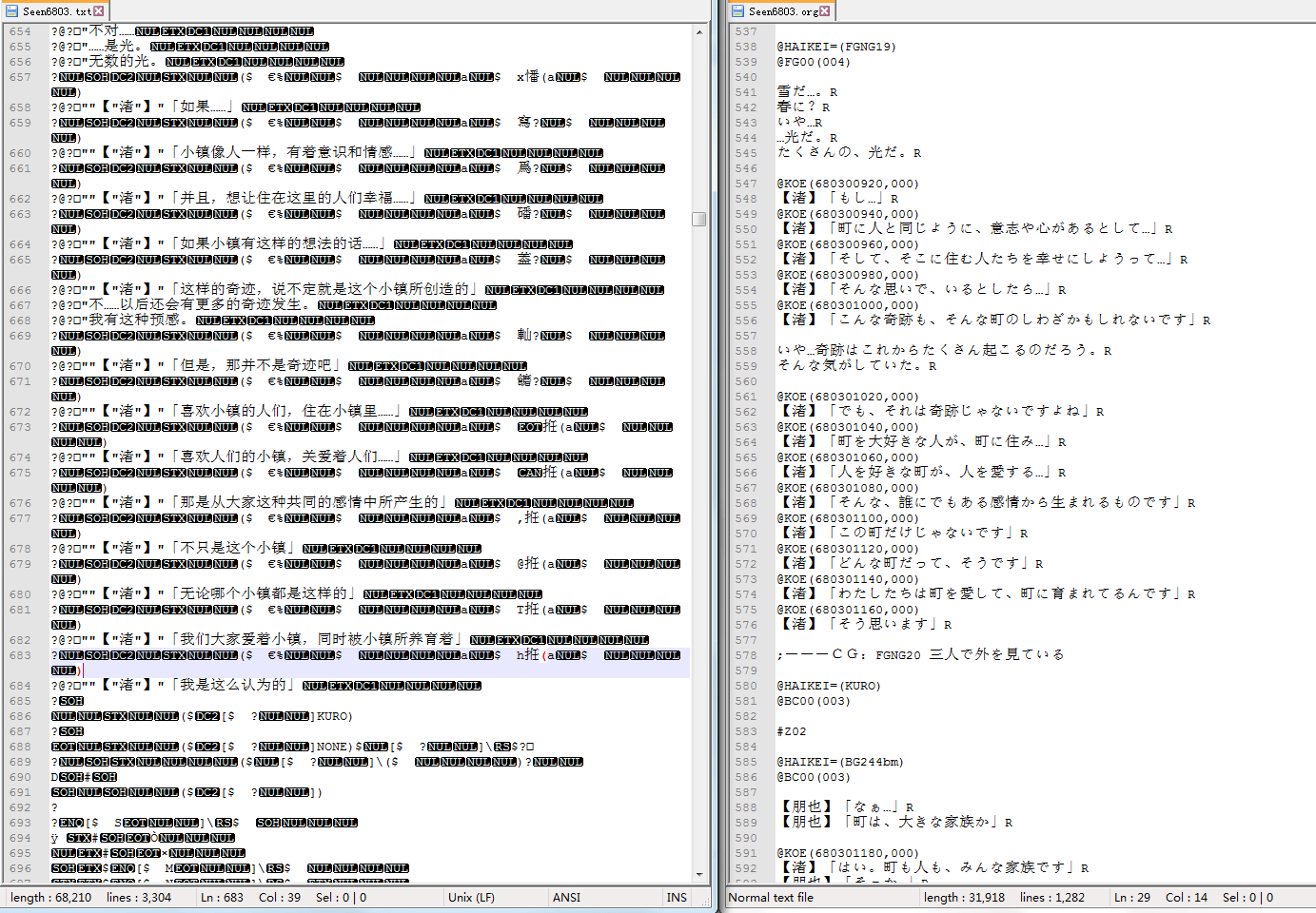1316x913 pixels.
Task: Click the '#Z02' line in the right editor
Action: [x=792, y=731]
